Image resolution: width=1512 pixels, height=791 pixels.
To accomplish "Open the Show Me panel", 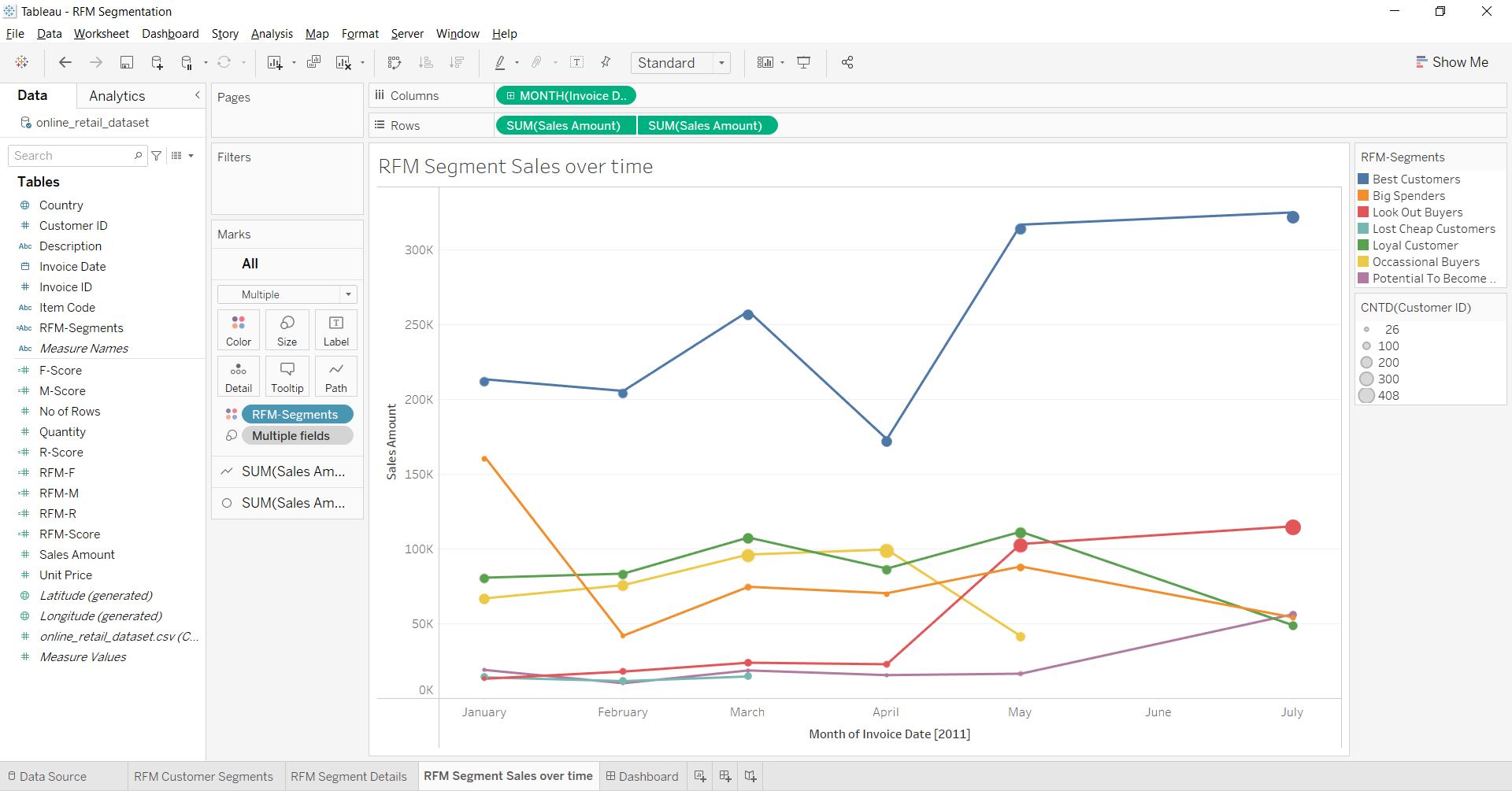I will [1453, 62].
